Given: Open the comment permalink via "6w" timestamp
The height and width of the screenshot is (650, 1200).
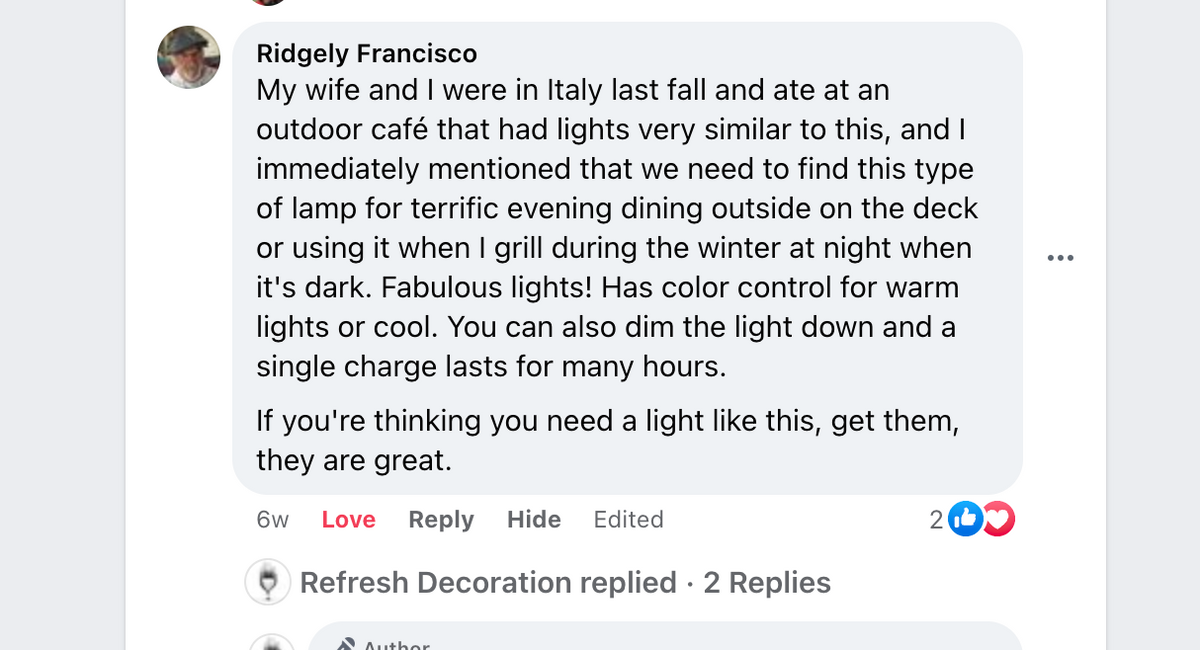Looking at the screenshot, I should 272,519.
